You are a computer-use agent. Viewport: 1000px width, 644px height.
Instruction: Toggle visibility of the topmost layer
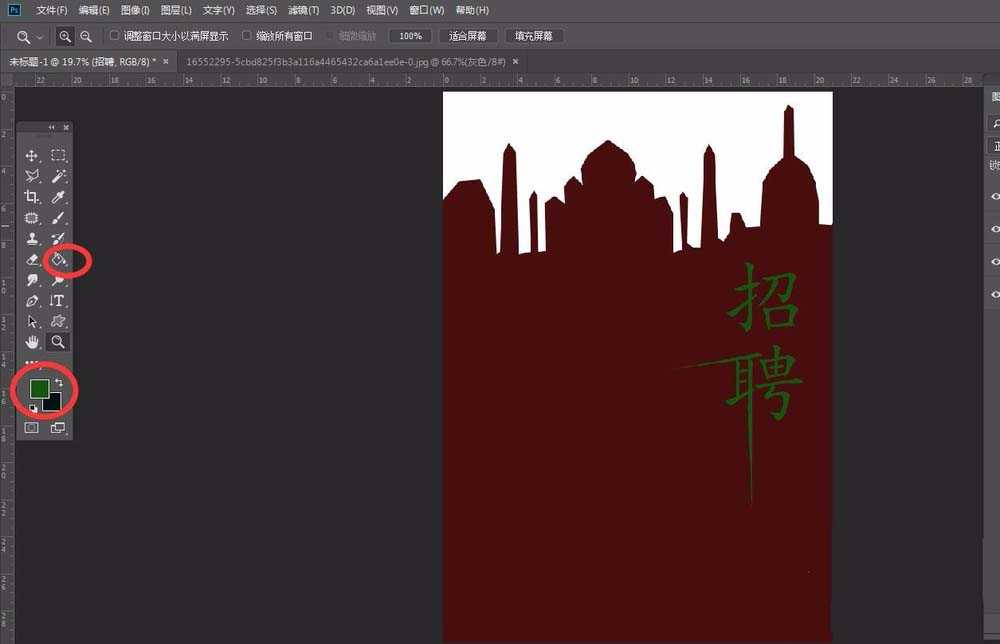[995, 197]
